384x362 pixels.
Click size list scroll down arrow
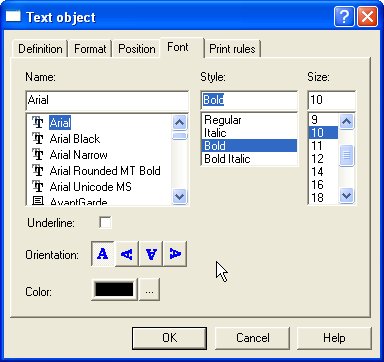coord(347,195)
